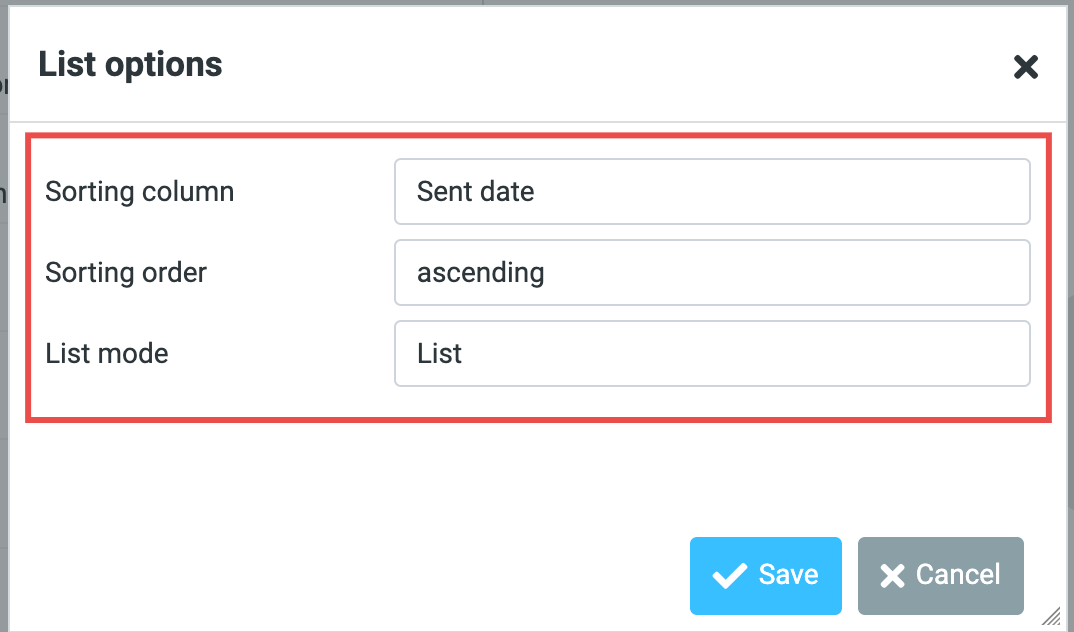
Task: Close the List options dialog
Action: 1026,67
